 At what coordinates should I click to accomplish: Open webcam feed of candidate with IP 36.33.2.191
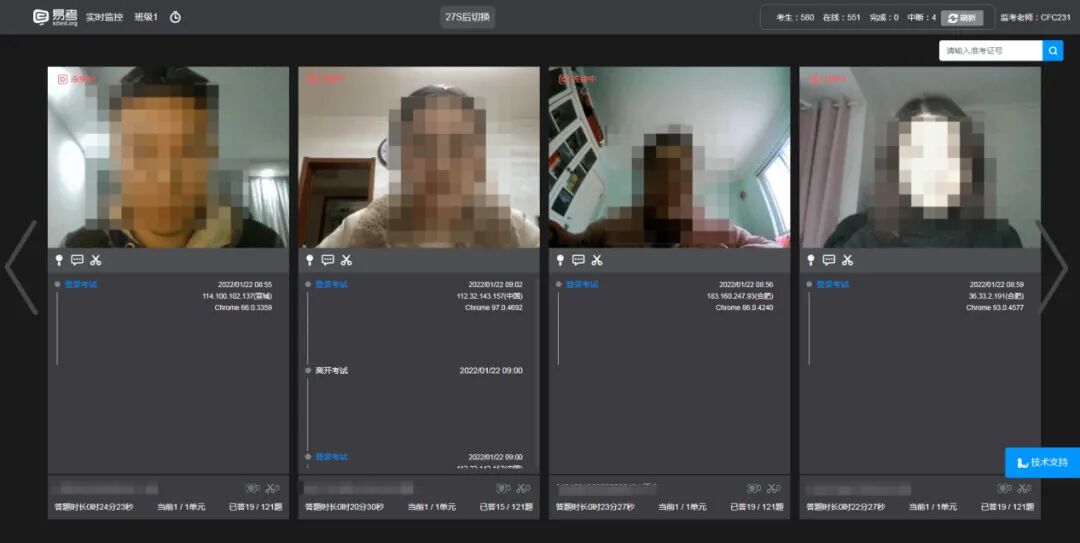click(x=920, y=157)
